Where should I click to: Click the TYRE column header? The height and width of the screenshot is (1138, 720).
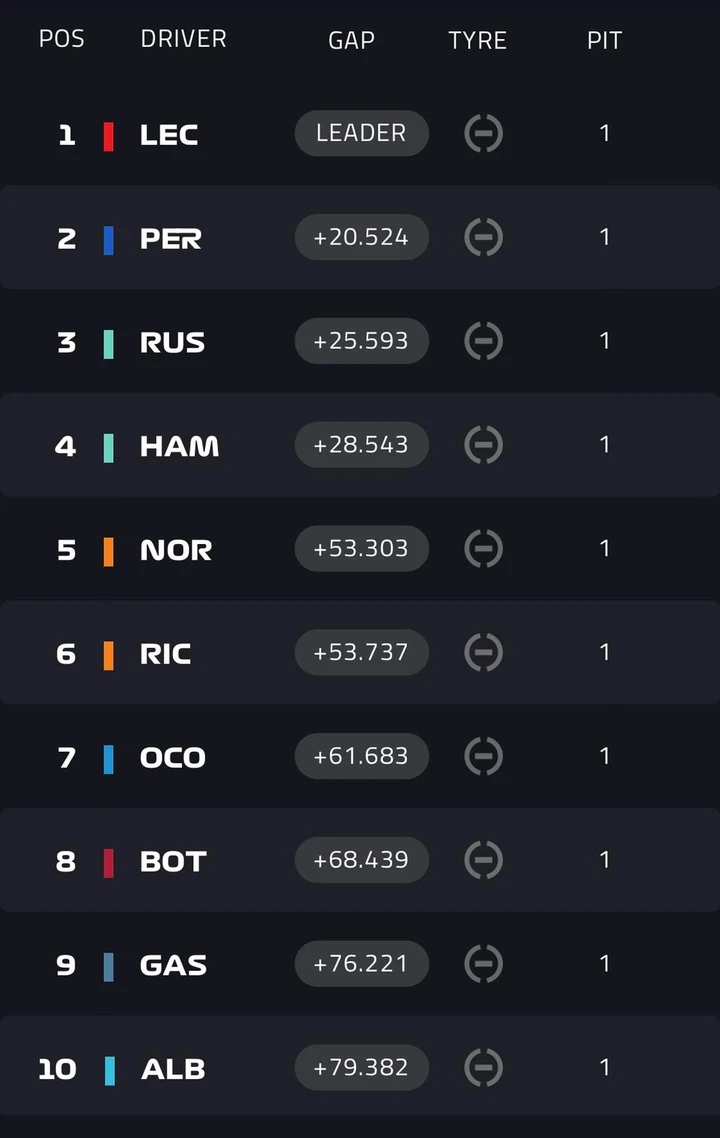tap(478, 40)
